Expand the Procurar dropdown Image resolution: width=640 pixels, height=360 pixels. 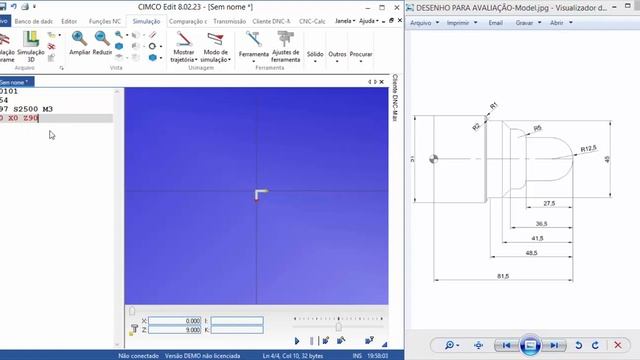361,56
